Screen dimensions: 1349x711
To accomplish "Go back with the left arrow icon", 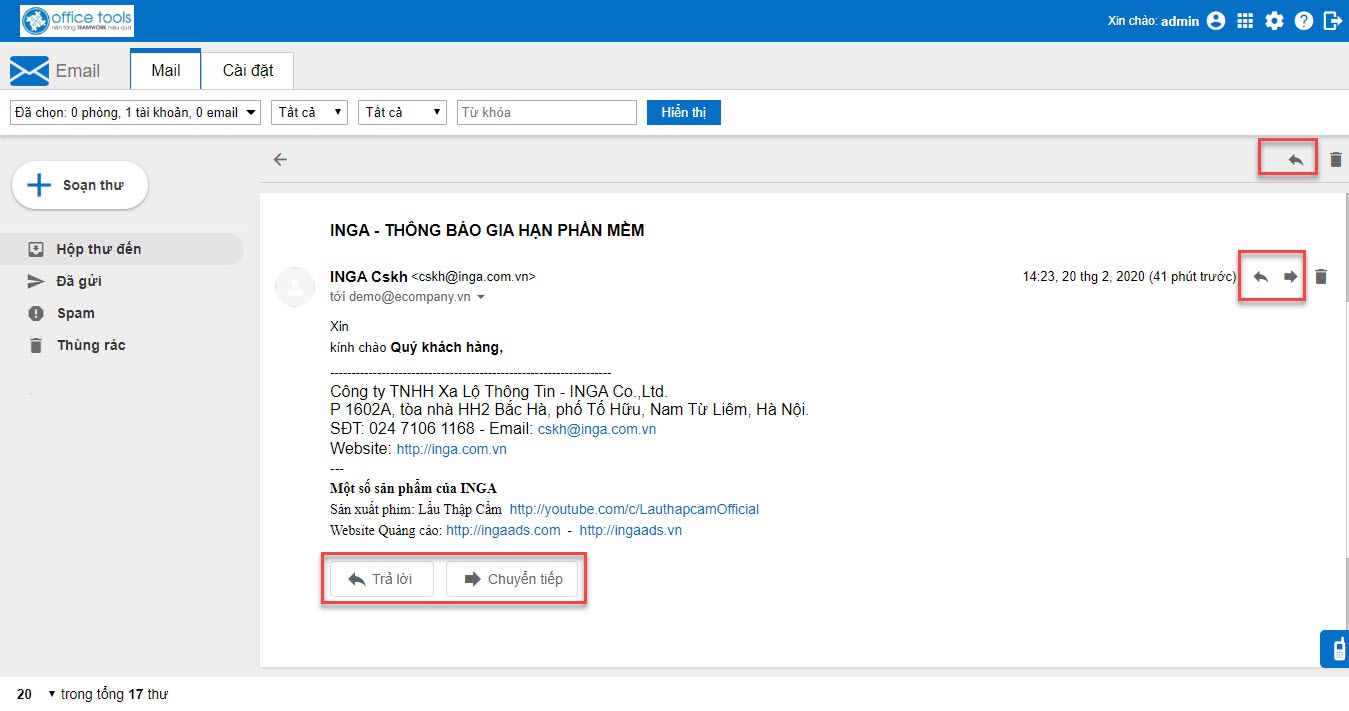I will tap(280, 159).
